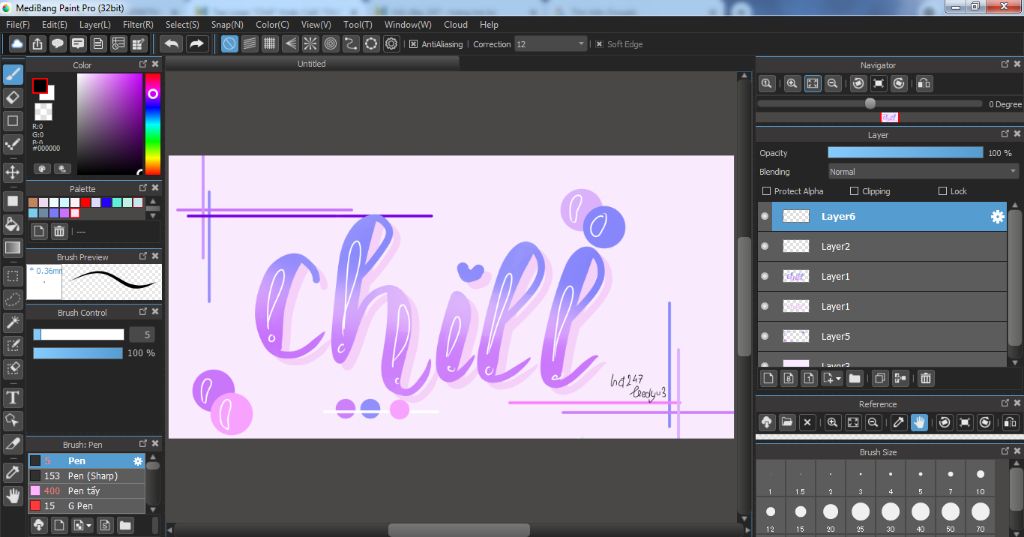Viewport: 1024px width, 537px height.
Task: Open the Correction value dropdown
Action: coord(581,44)
